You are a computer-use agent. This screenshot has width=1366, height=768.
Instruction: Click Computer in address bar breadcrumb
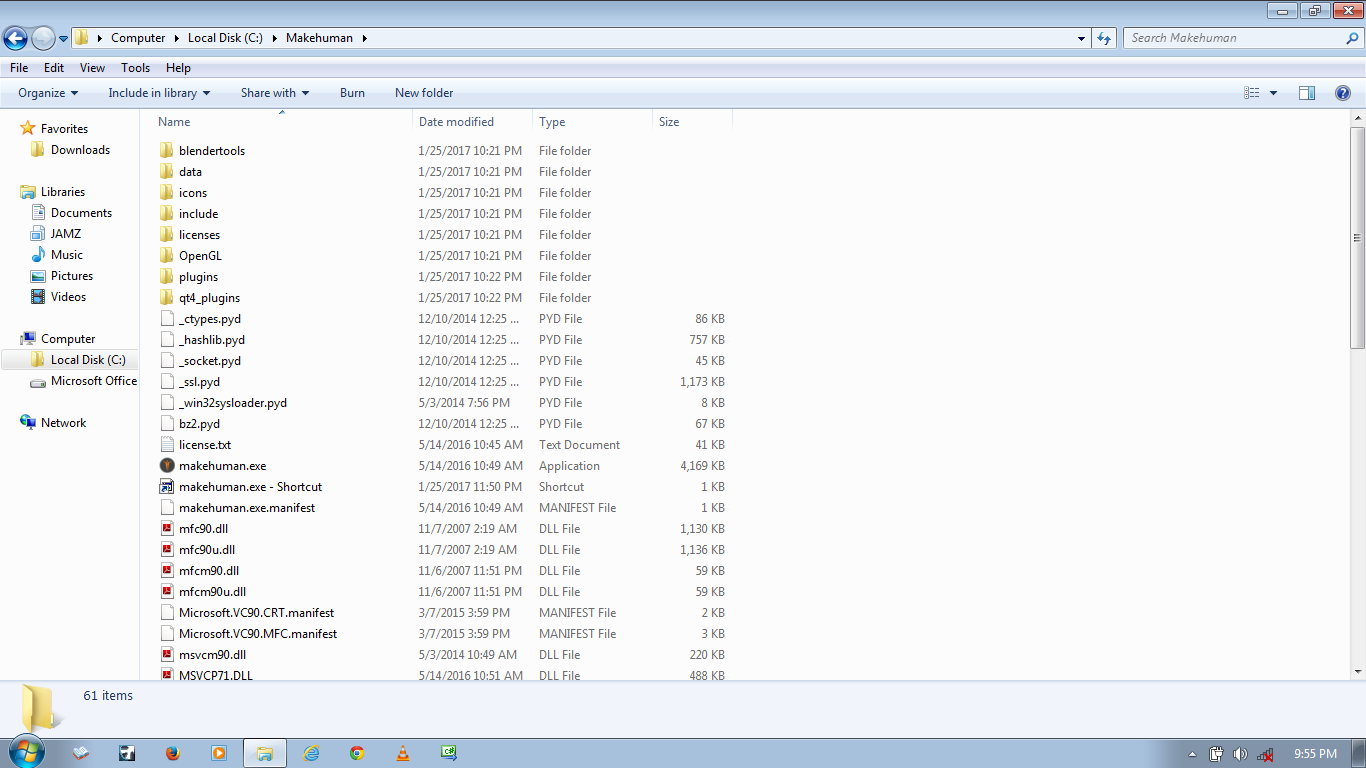pos(138,38)
